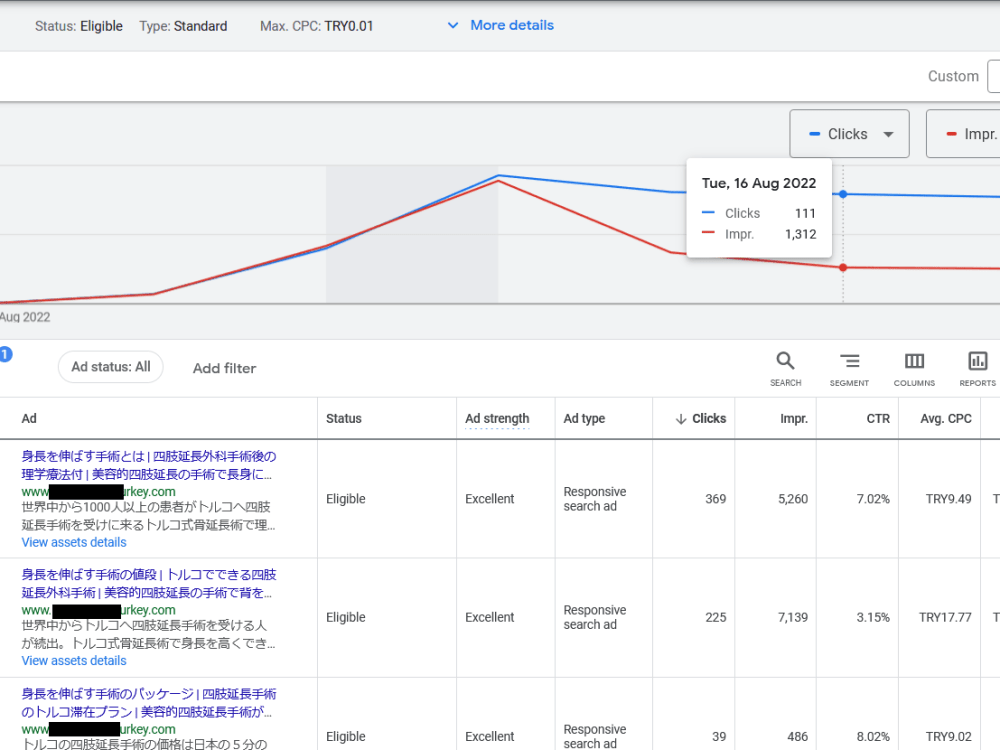Click the blue filter count badge
The height and width of the screenshot is (750, 1000).
pos(5,354)
